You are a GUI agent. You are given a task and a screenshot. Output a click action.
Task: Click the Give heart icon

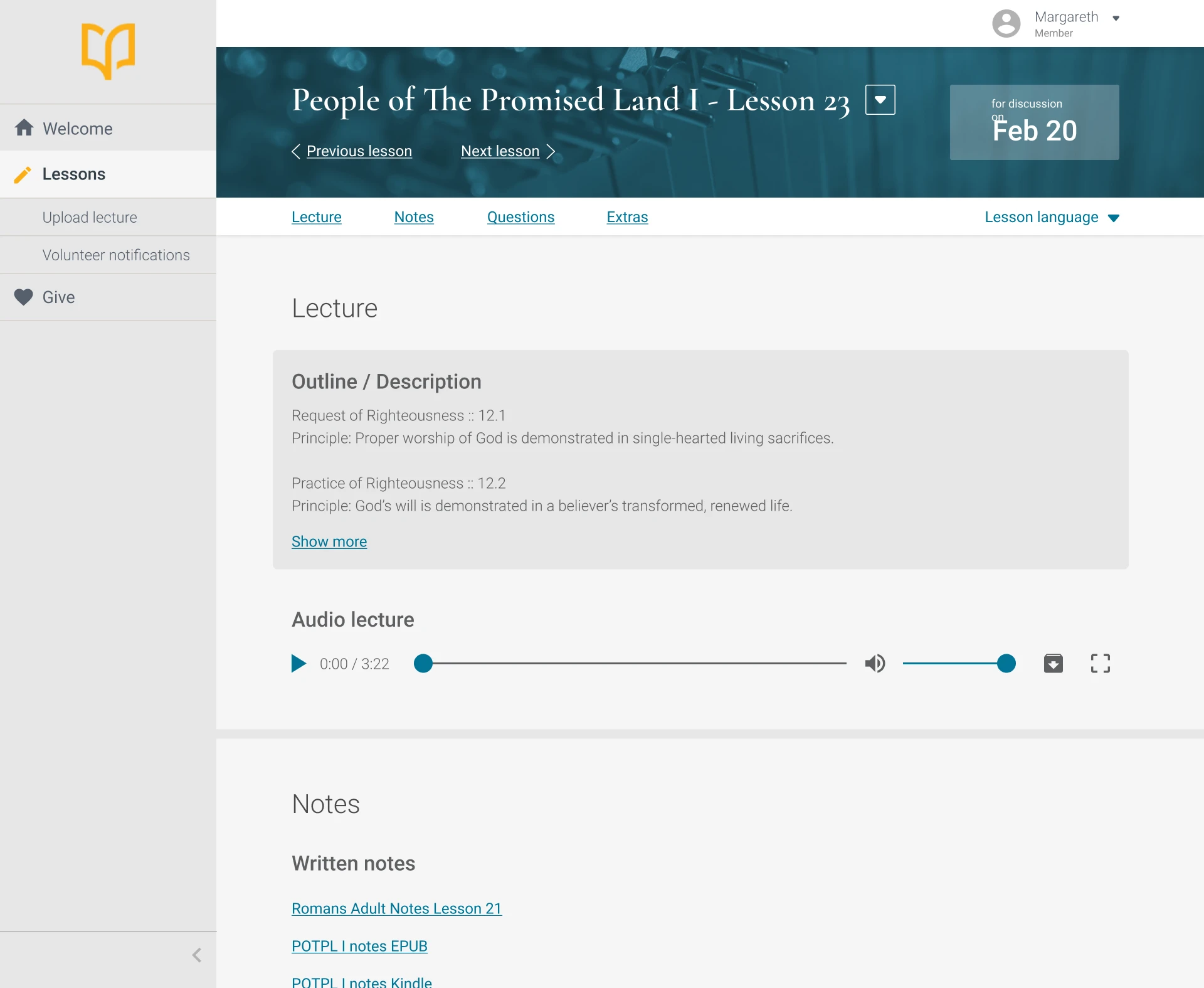(24, 297)
